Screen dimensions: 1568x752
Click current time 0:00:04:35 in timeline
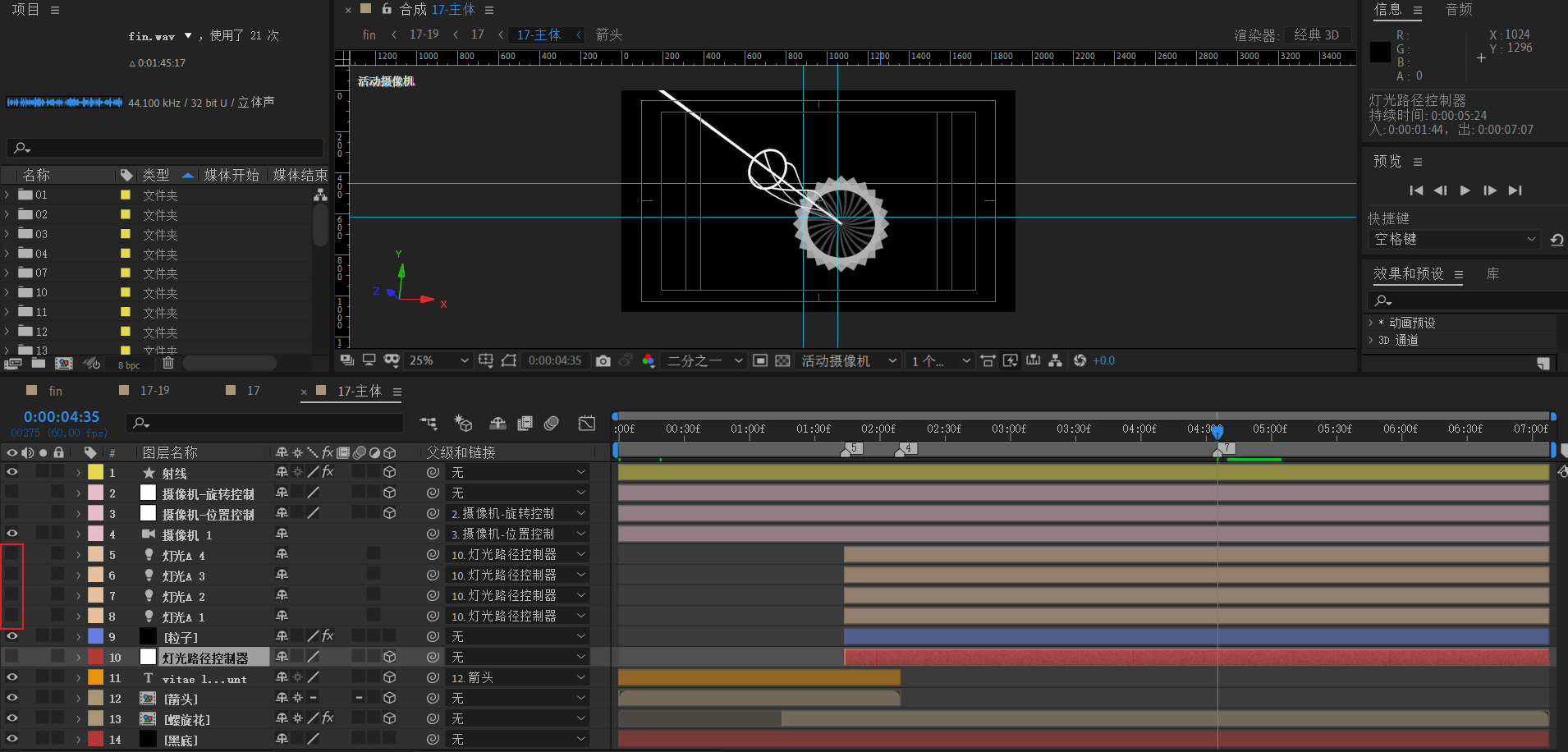point(62,417)
